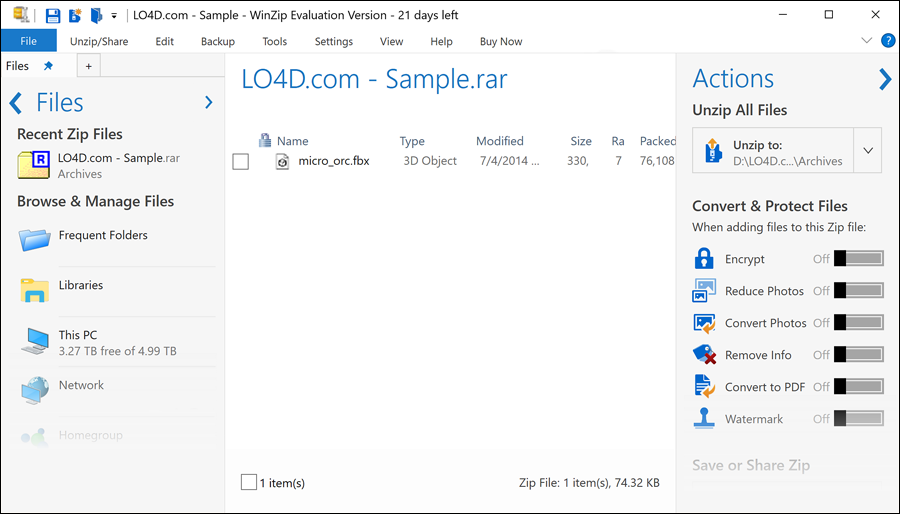
Task: Open the Edit tab
Action: pyautogui.click(x=165, y=41)
